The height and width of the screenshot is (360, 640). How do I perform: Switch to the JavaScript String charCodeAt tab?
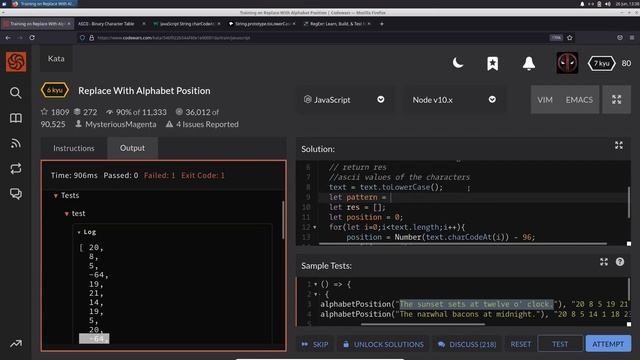[187, 24]
